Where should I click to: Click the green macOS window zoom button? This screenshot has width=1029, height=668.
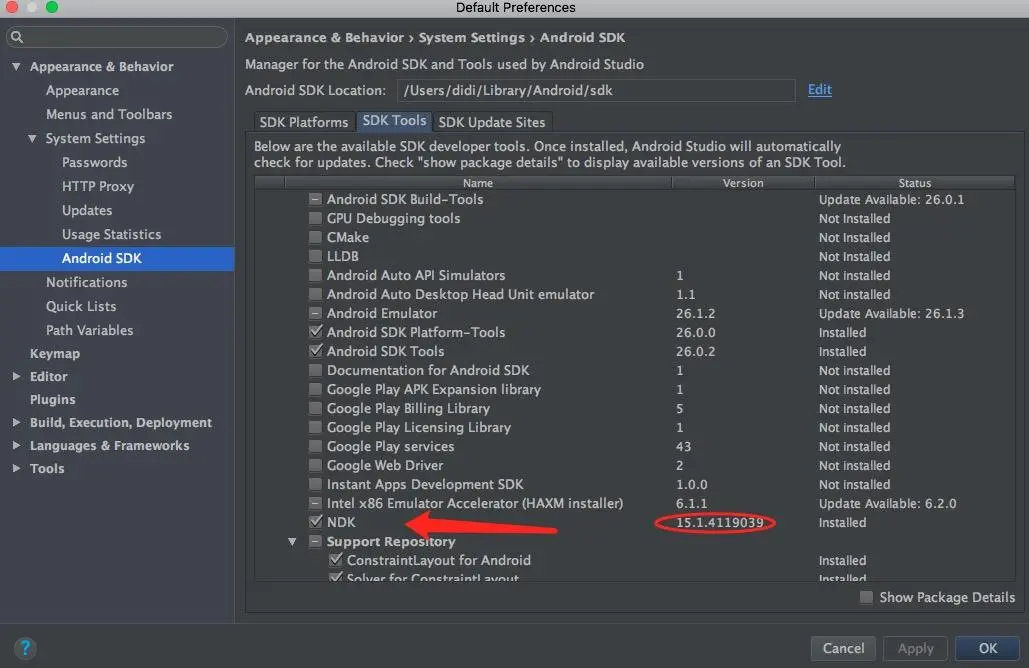52,7
